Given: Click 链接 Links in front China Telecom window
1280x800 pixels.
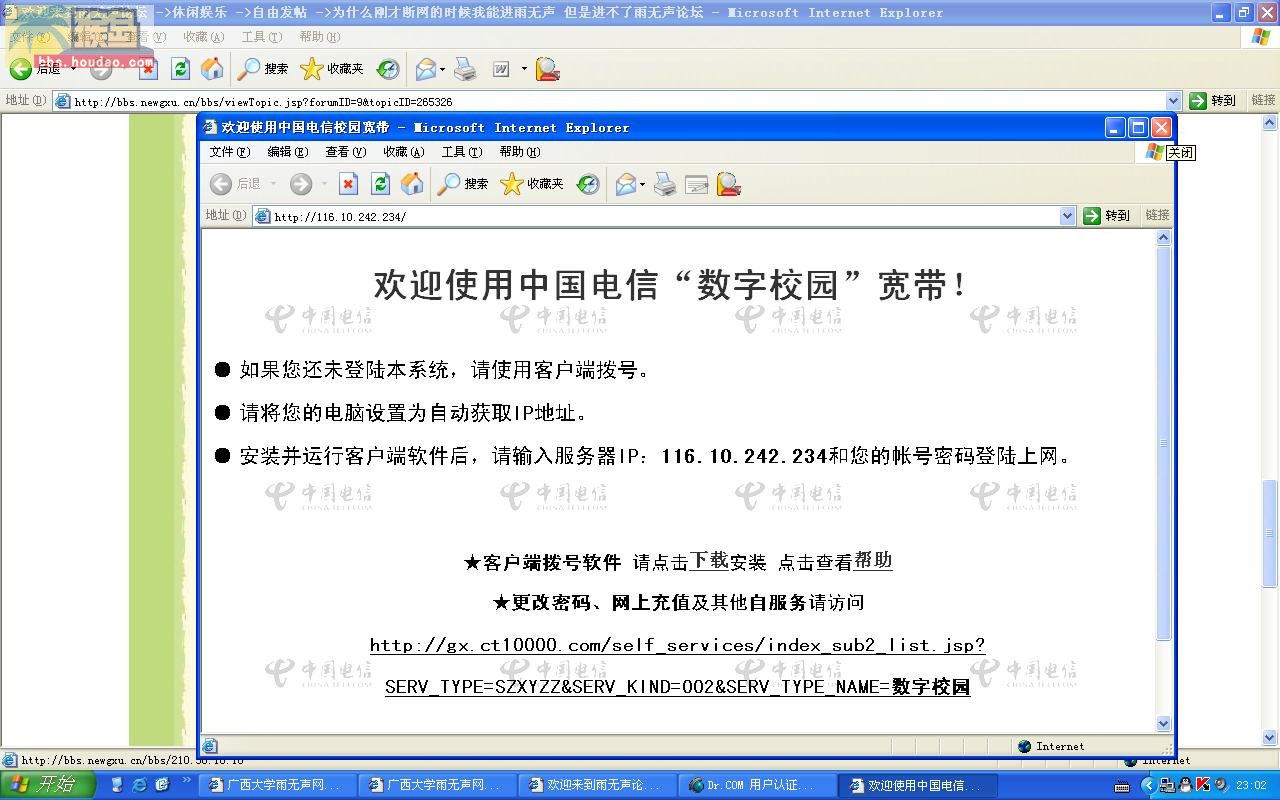Looking at the screenshot, I should click(1157, 215).
